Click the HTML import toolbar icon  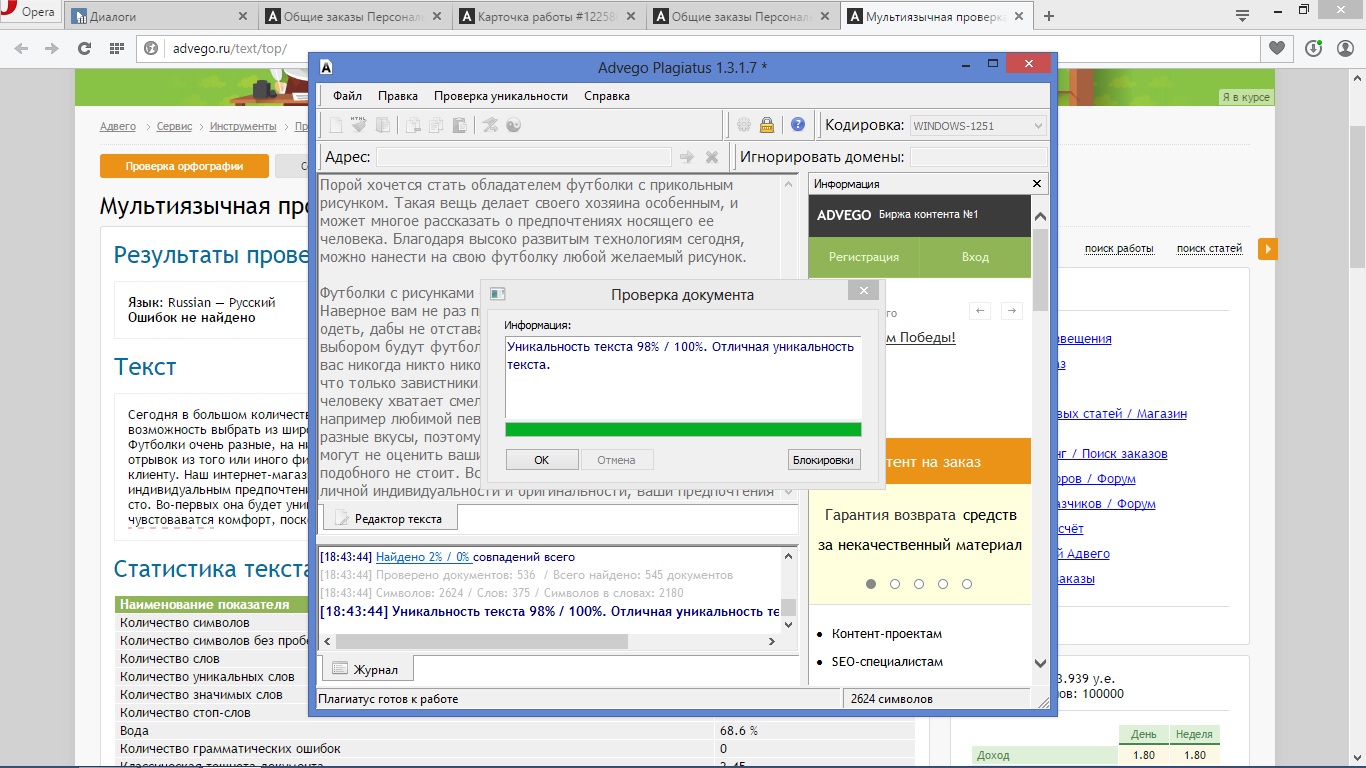pos(358,125)
